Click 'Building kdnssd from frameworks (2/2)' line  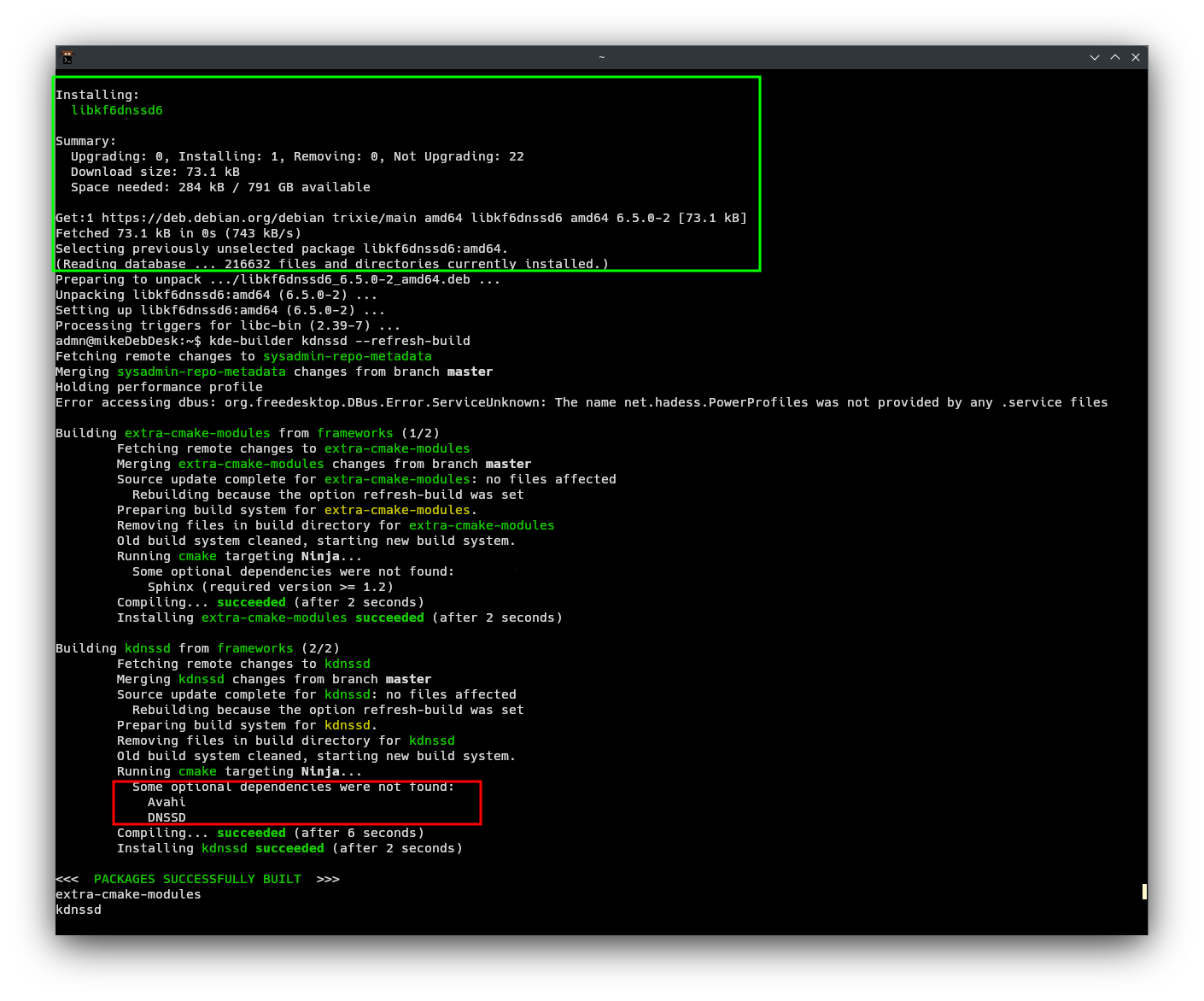click(x=197, y=648)
